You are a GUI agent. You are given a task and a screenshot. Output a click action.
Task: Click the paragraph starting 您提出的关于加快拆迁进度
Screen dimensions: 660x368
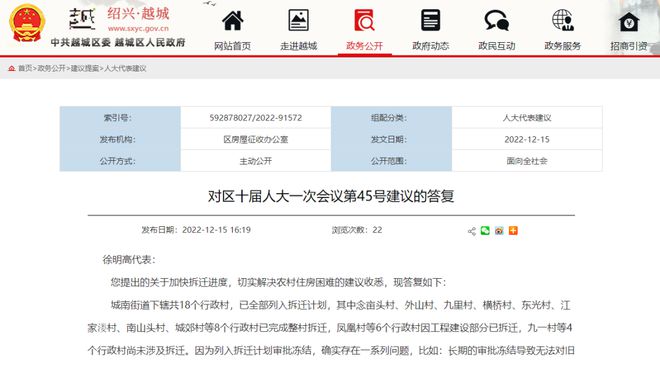[278, 282]
